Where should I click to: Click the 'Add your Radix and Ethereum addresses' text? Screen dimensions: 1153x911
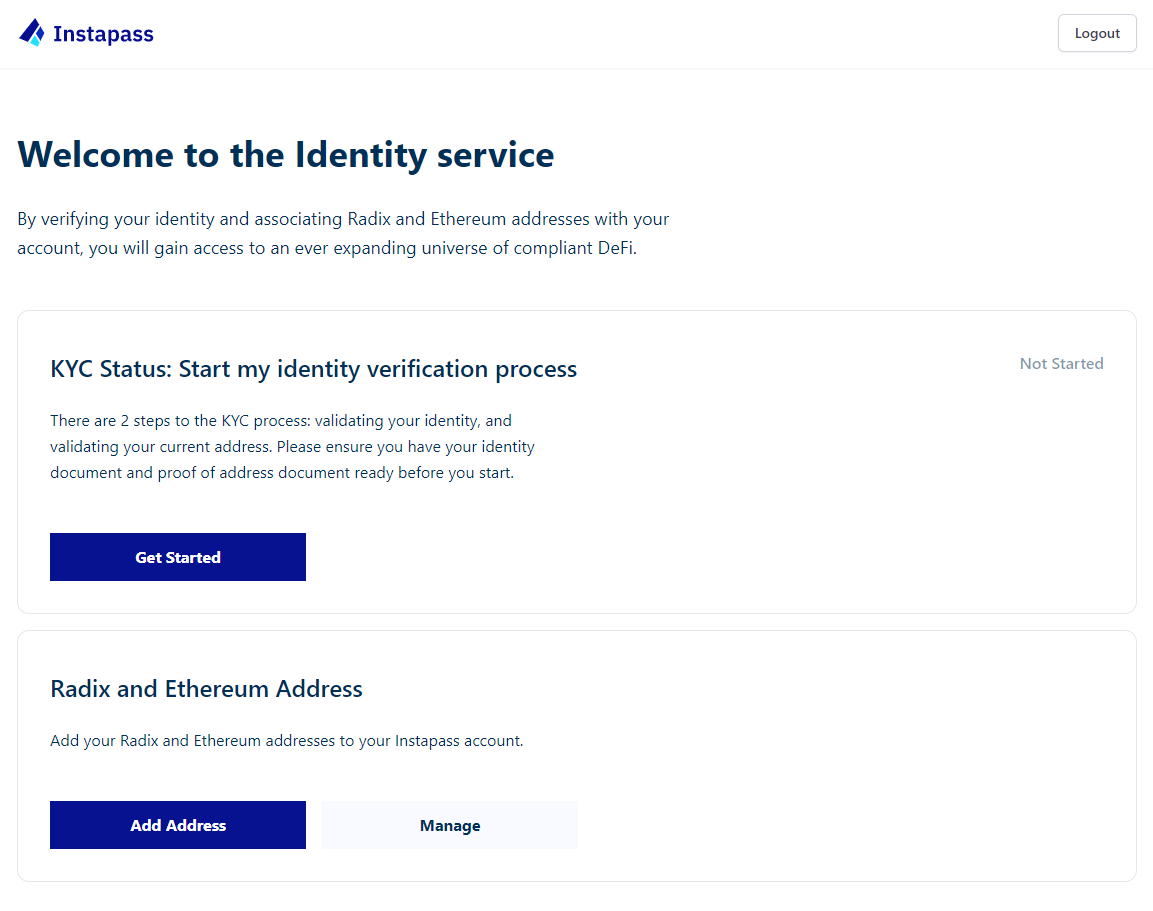tap(287, 740)
